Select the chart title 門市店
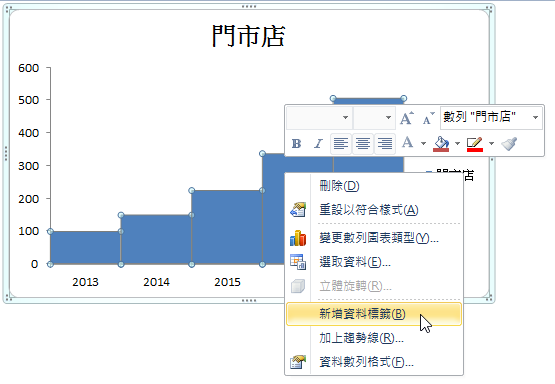This screenshot has height=384, width=555. [248, 36]
